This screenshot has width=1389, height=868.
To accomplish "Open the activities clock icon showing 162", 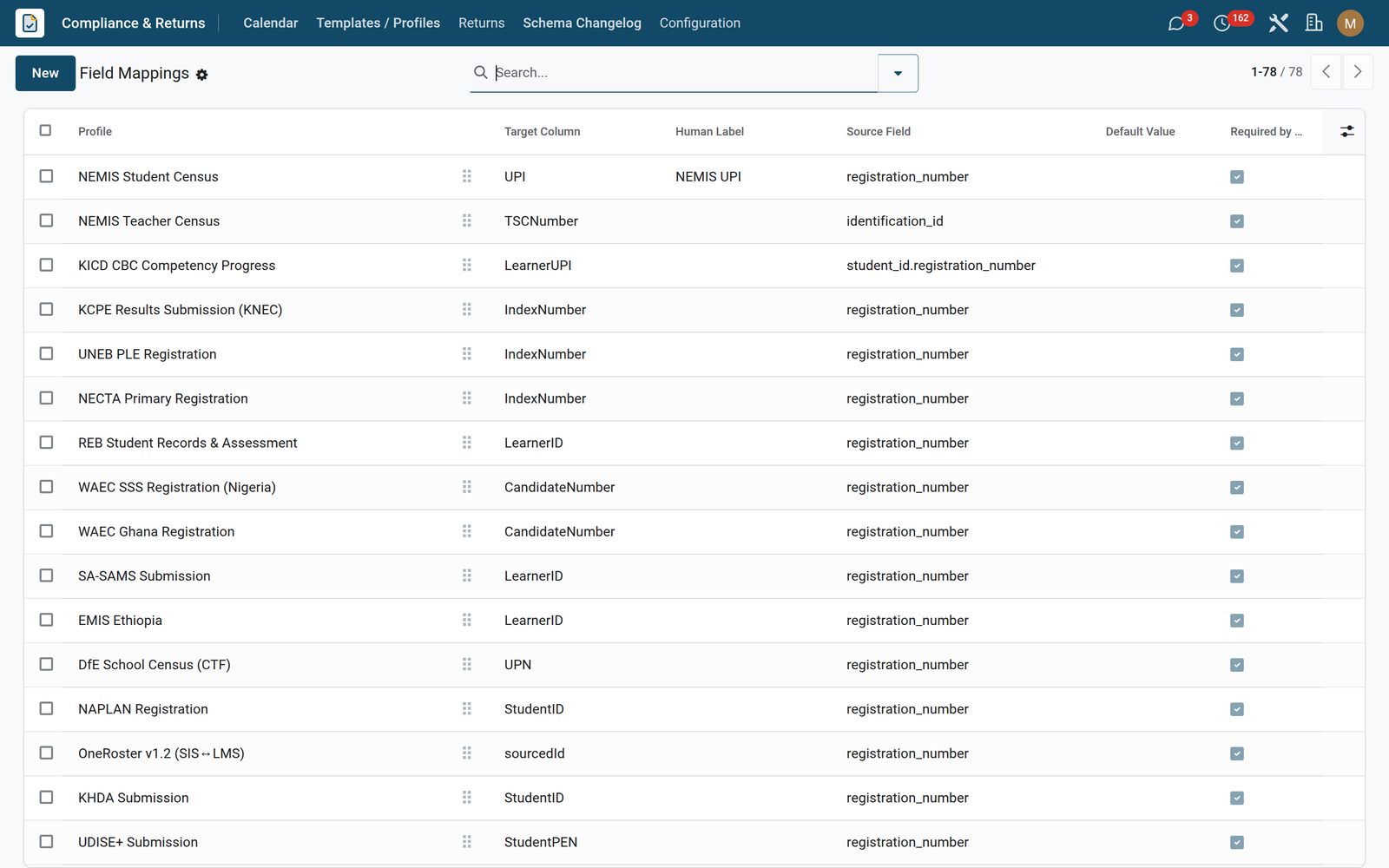I will pyautogui.click(x=1222, y=23).
